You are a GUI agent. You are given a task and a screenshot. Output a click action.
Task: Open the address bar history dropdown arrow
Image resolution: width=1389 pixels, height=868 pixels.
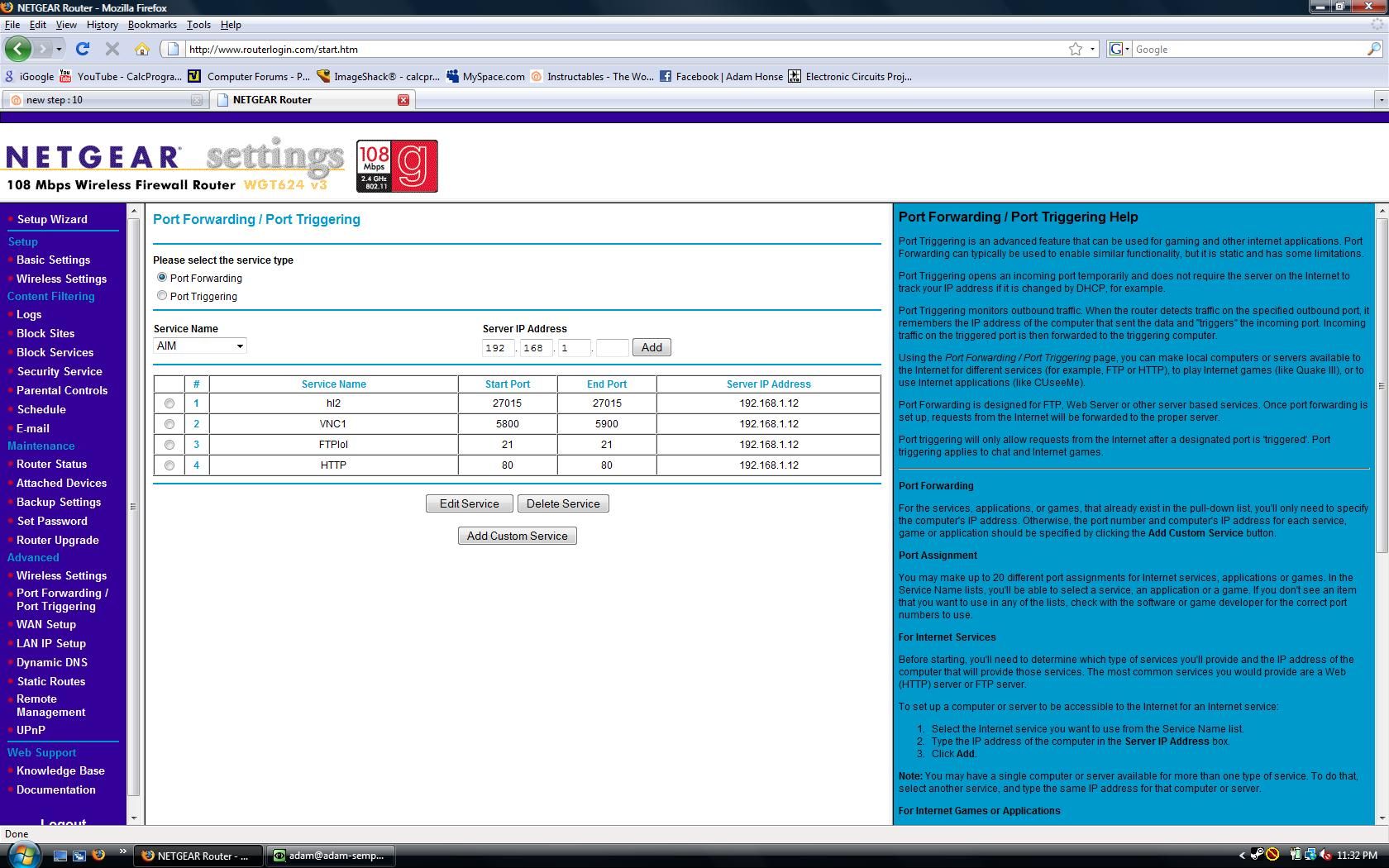pos(1092,49)
